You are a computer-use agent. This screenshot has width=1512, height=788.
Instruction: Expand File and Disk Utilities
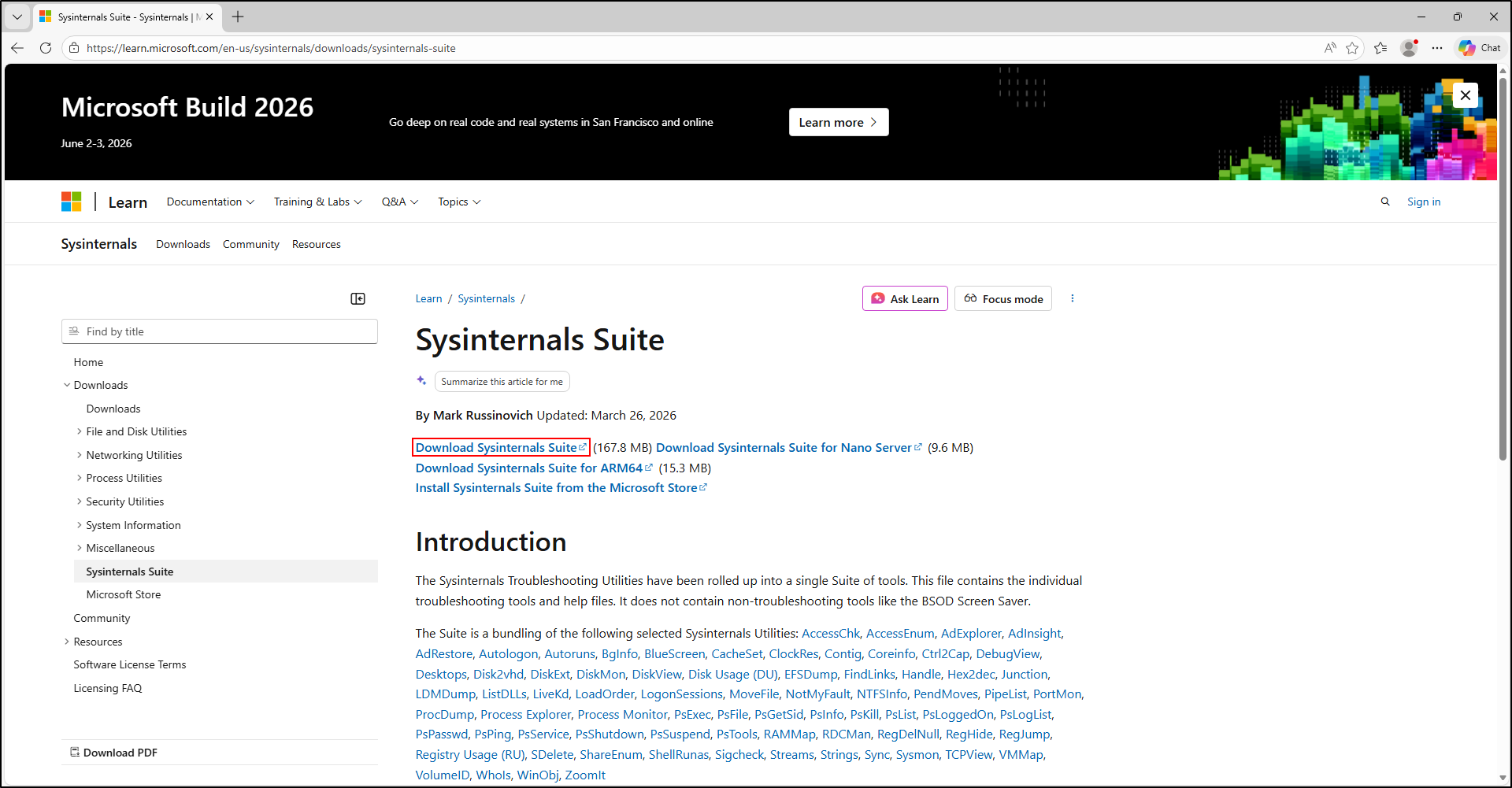[80, 431]
